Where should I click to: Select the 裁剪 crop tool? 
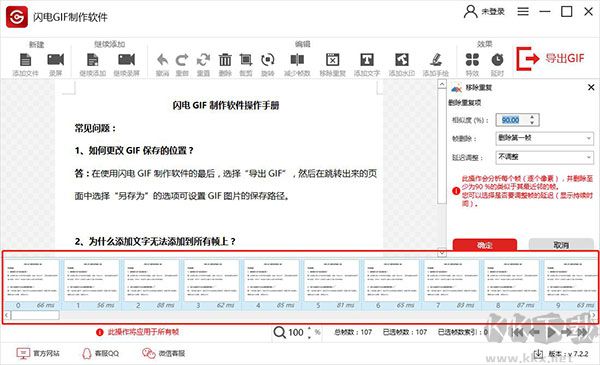(x=246, y=60)
